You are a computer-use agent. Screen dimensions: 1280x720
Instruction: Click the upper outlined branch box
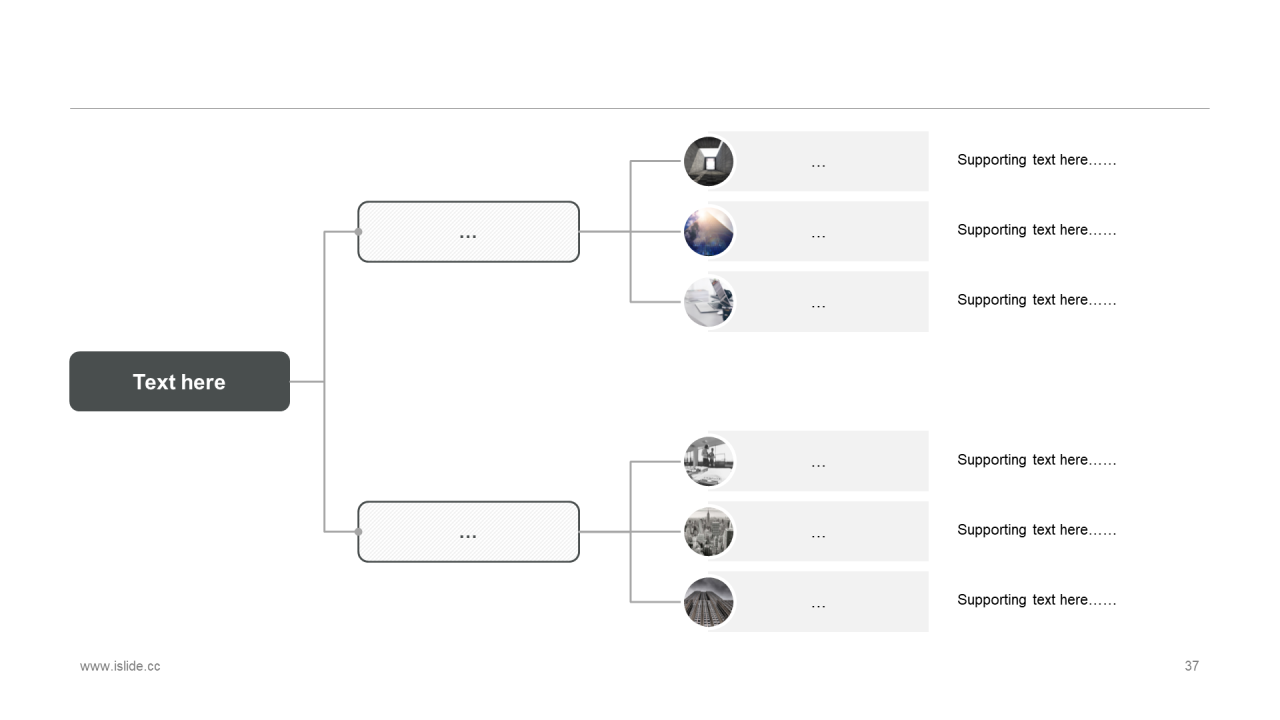[469, 232]
